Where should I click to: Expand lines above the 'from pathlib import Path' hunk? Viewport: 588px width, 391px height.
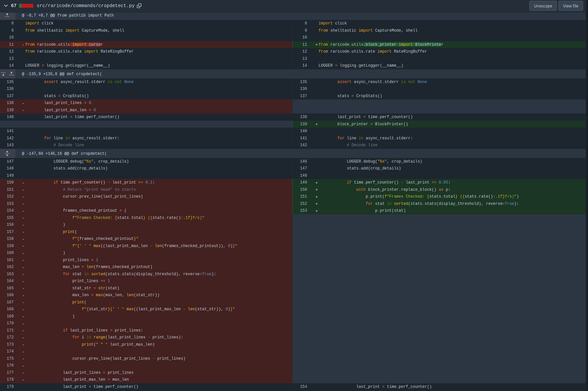[7, 15]
